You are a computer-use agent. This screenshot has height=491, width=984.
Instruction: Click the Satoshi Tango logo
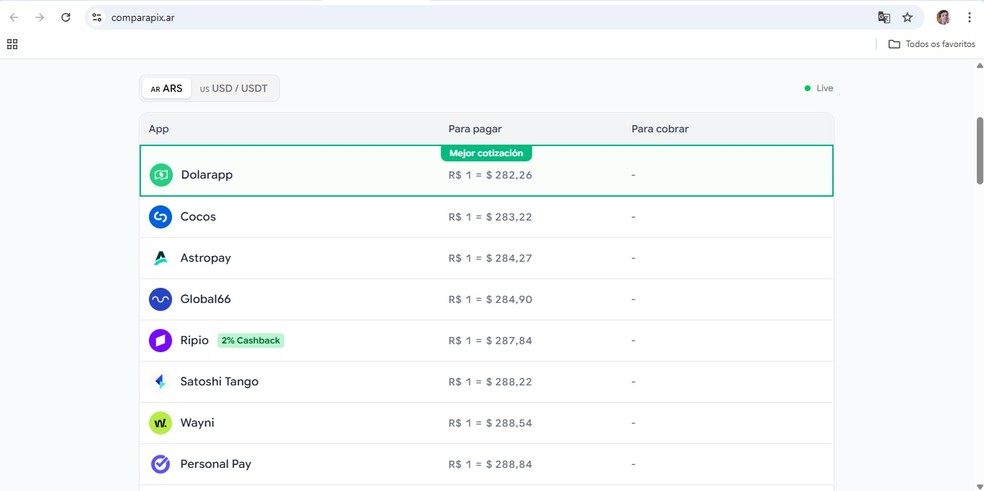click(160, 382)
